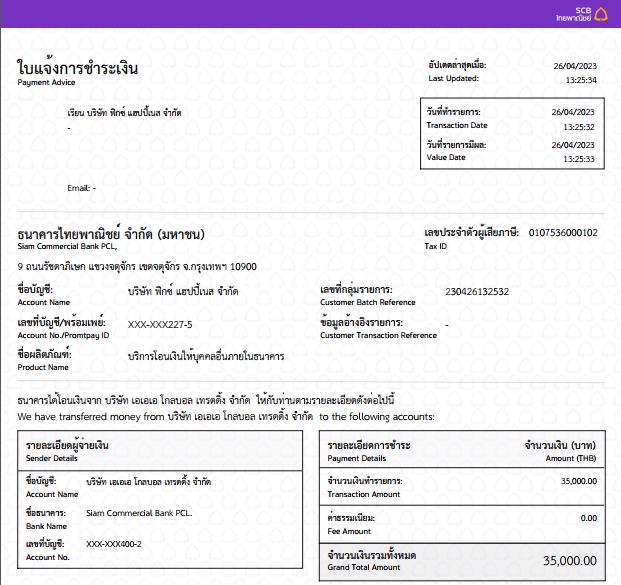Click 'Customer Transaction Reference' label
The height and width of the screenshot is (585, 621).
(379, 335)
